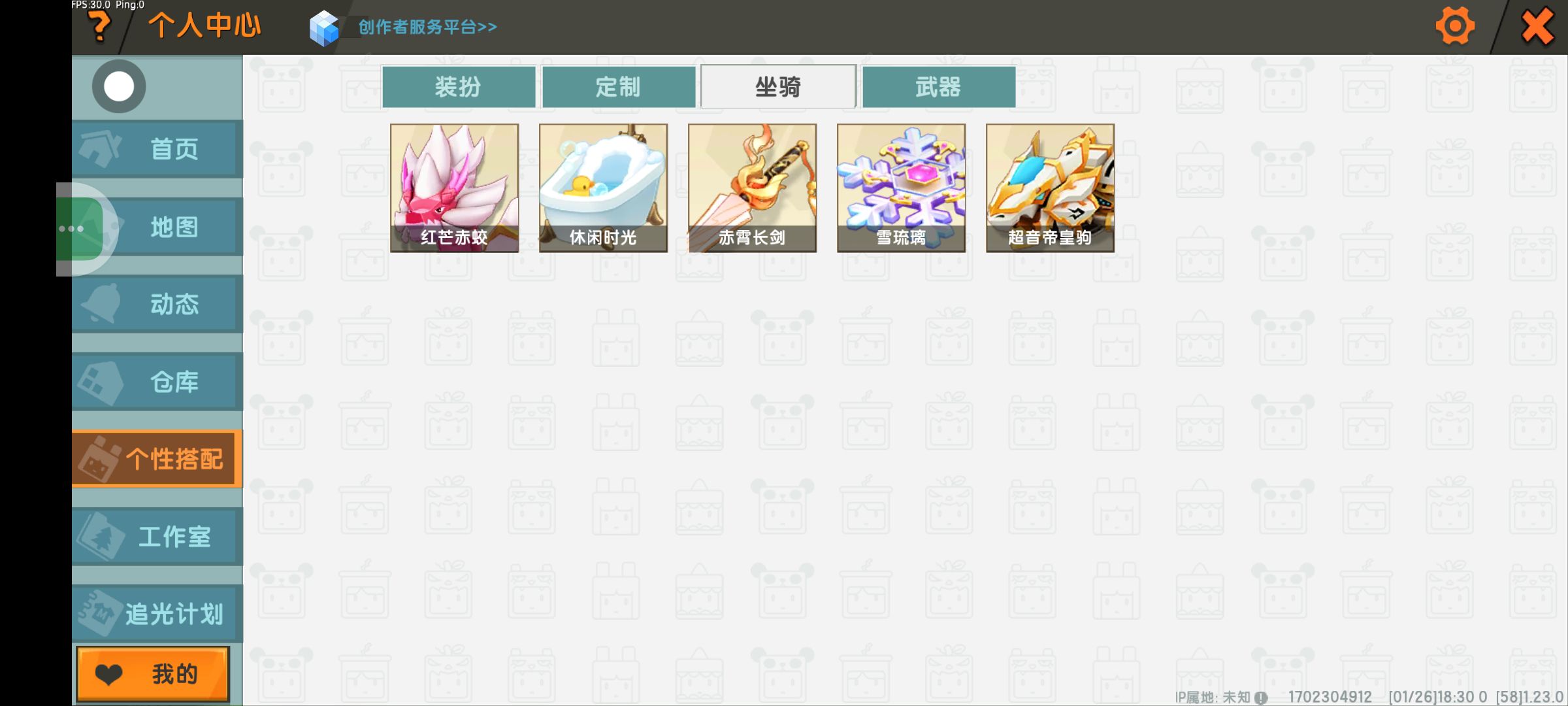Select 工作室 studio in sidebar
The width and height of the screenshot is (1568, 706).
click(157, 537)
